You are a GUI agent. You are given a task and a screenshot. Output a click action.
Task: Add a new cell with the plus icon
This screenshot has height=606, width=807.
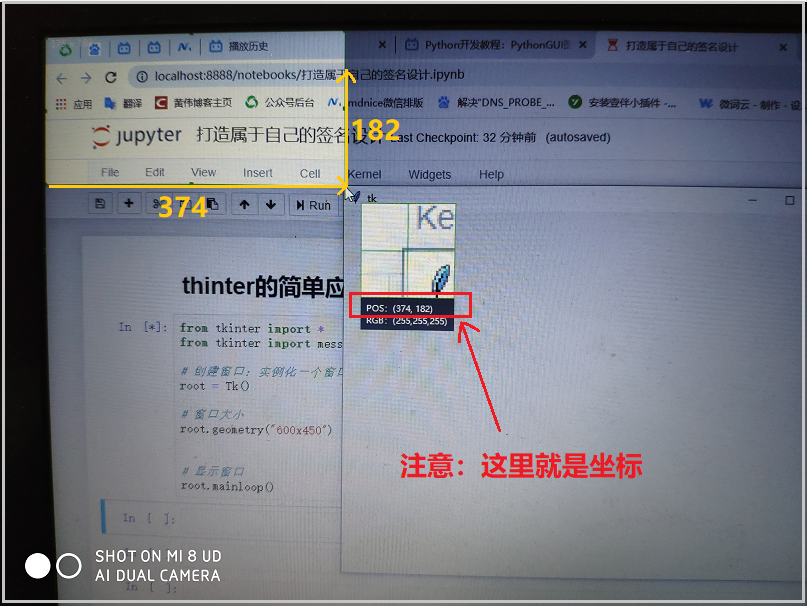click(x=129, y=204)
